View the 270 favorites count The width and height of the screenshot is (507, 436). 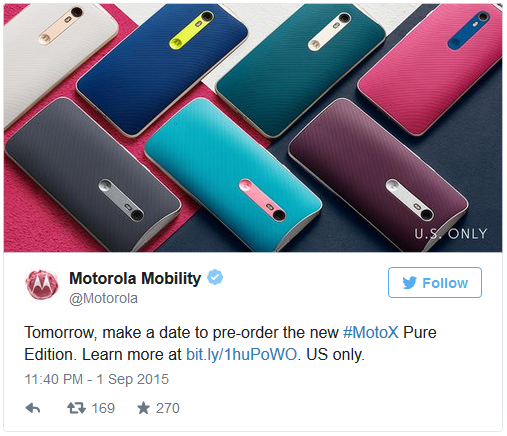click(x=168, y=408)
